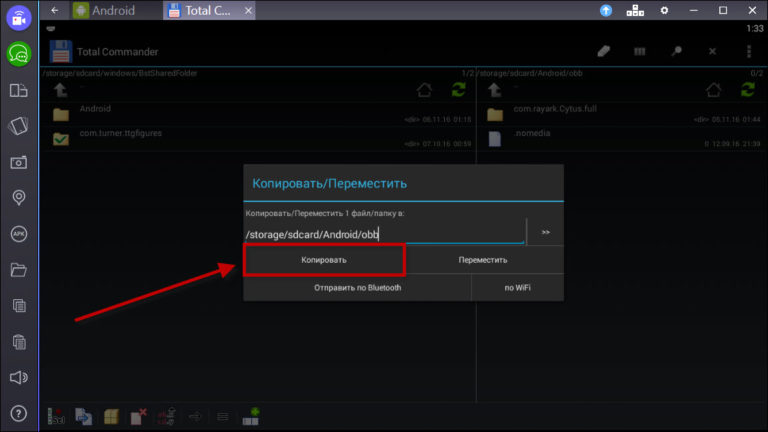768x432 pixels.
Task: Select the по WiFi send option
Action: click(x=517, y=288)
